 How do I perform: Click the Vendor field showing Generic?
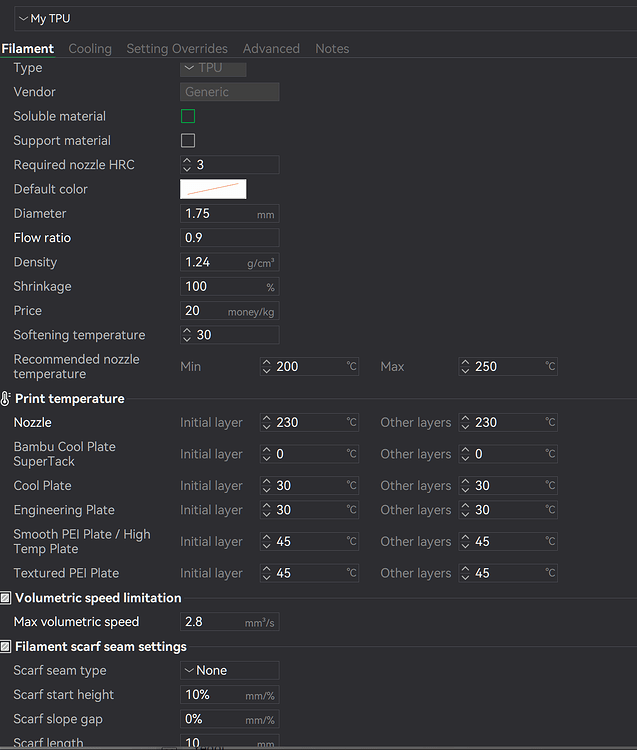point(230,92)
